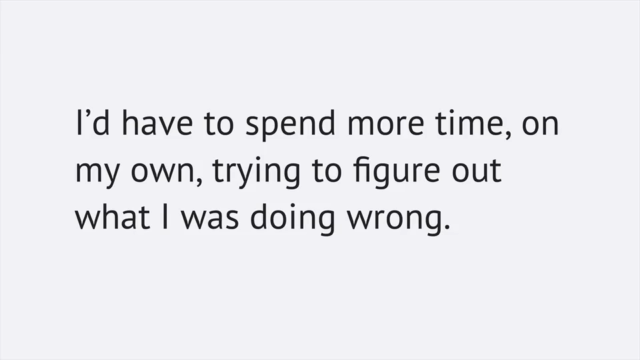Click the word "out" ending the second line
Image resolution: width=640 pixels, height=360 pixels.
pos(476,171)
